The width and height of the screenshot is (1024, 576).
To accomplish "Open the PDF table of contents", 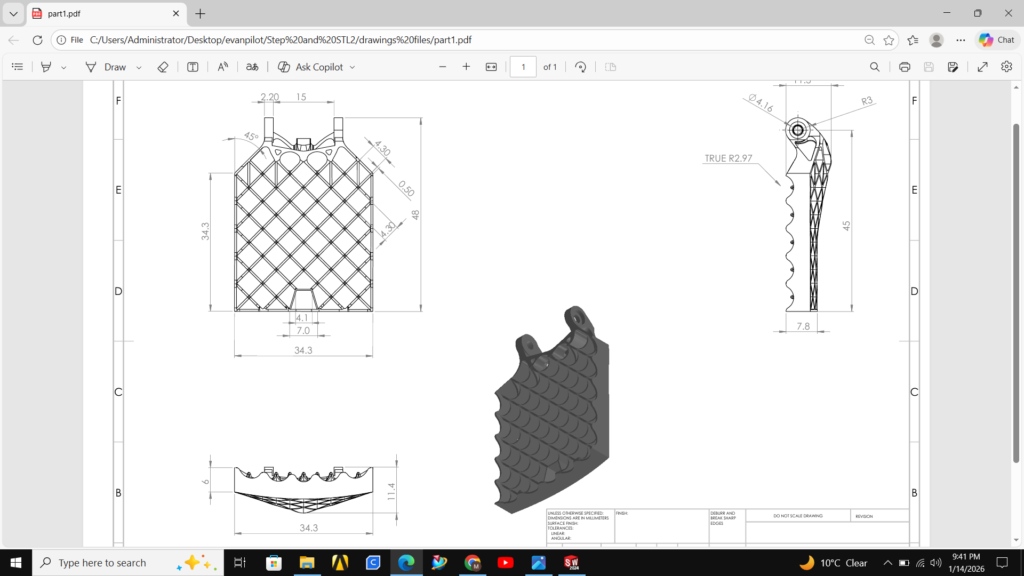I will click(17, 67).
